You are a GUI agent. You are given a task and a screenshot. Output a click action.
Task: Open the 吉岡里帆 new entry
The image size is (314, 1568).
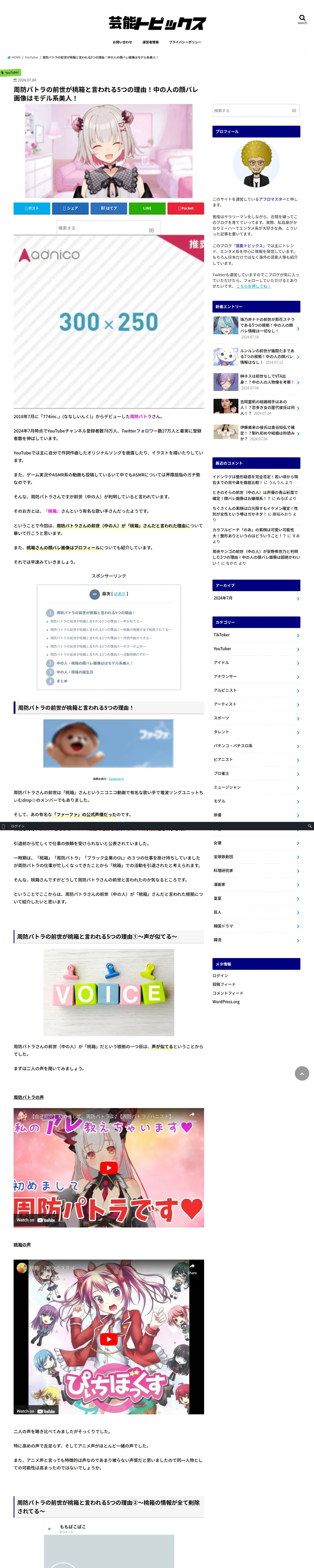pos(256,407)
